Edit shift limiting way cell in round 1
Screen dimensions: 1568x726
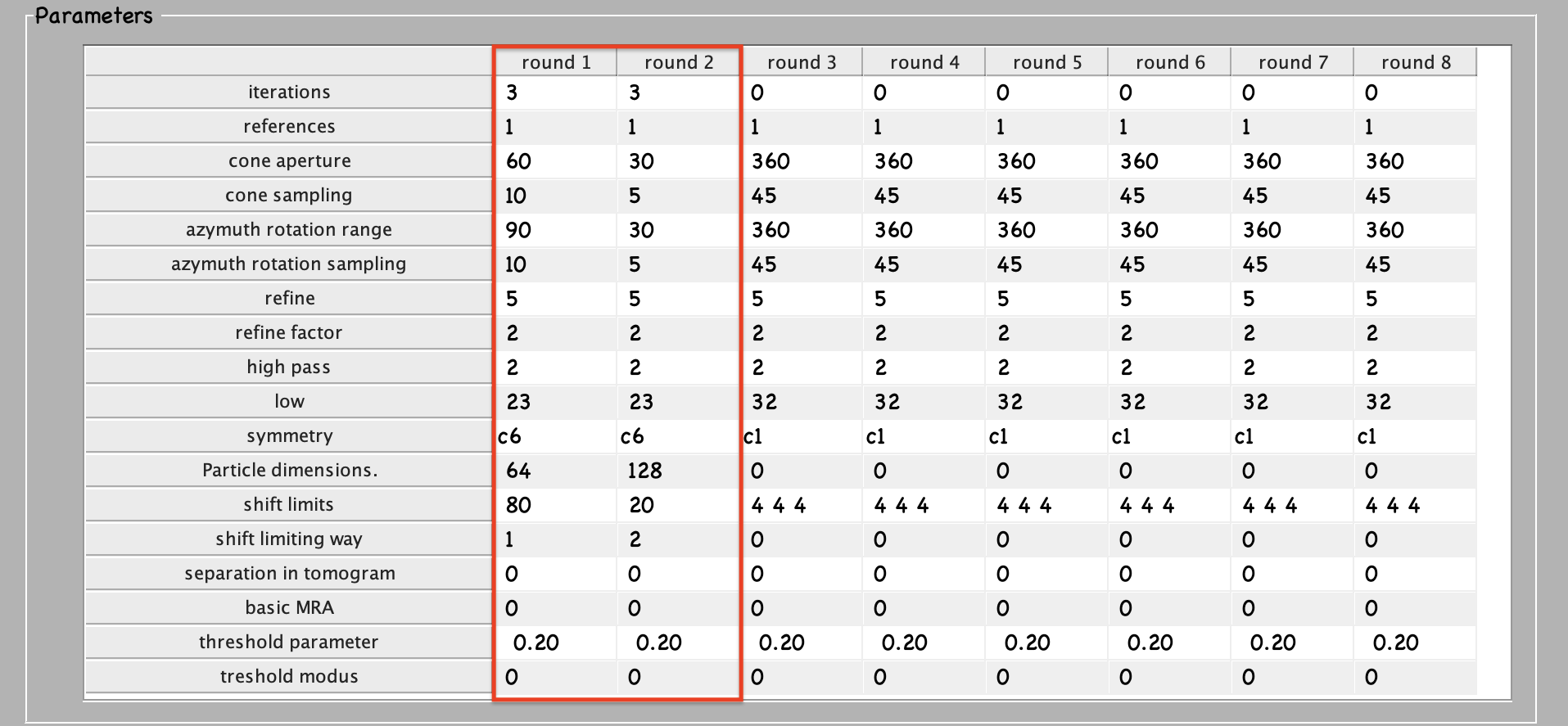coord(556,539)
